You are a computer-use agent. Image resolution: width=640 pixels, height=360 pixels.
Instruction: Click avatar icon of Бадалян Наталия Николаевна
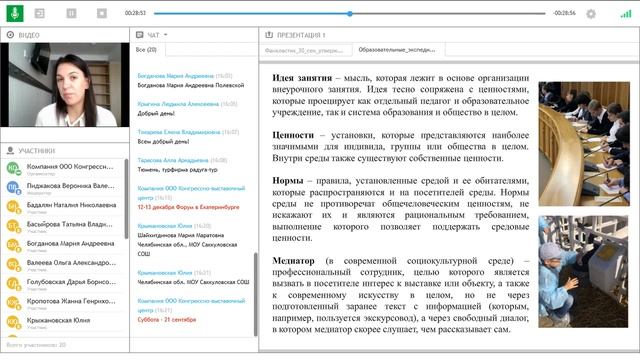pyautogui.click(x=13, y=207)
